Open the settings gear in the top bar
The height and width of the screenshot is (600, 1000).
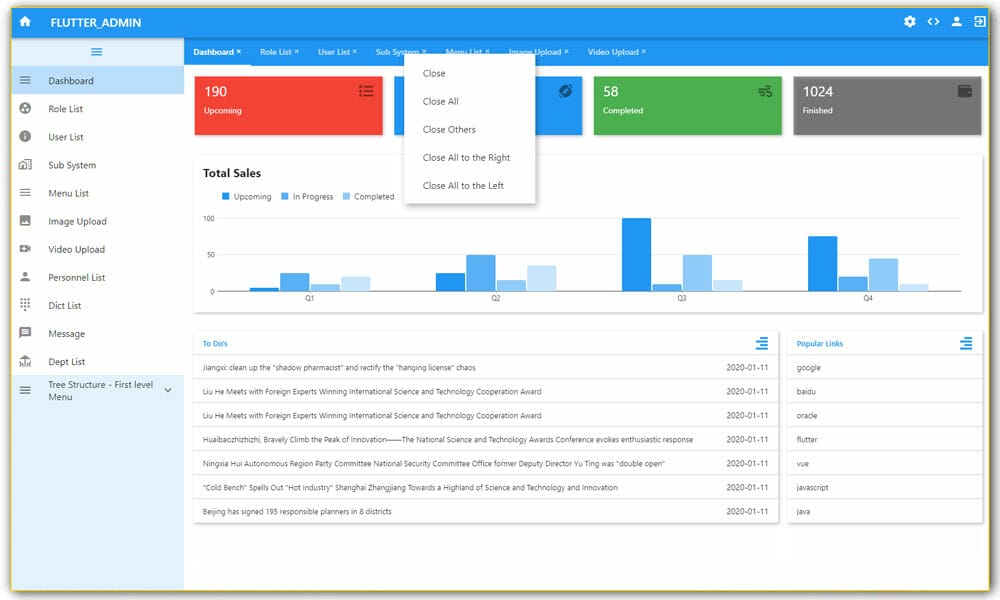[x=910, y=21]
